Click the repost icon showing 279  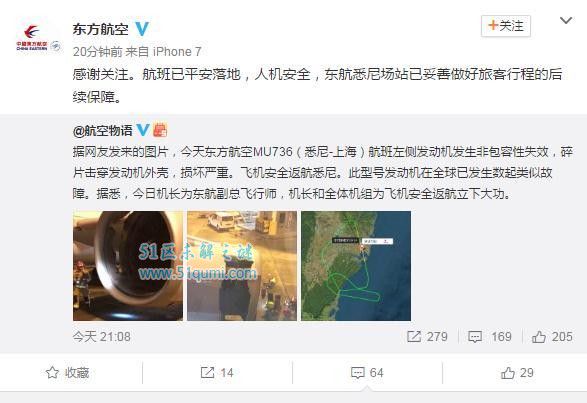414,336
